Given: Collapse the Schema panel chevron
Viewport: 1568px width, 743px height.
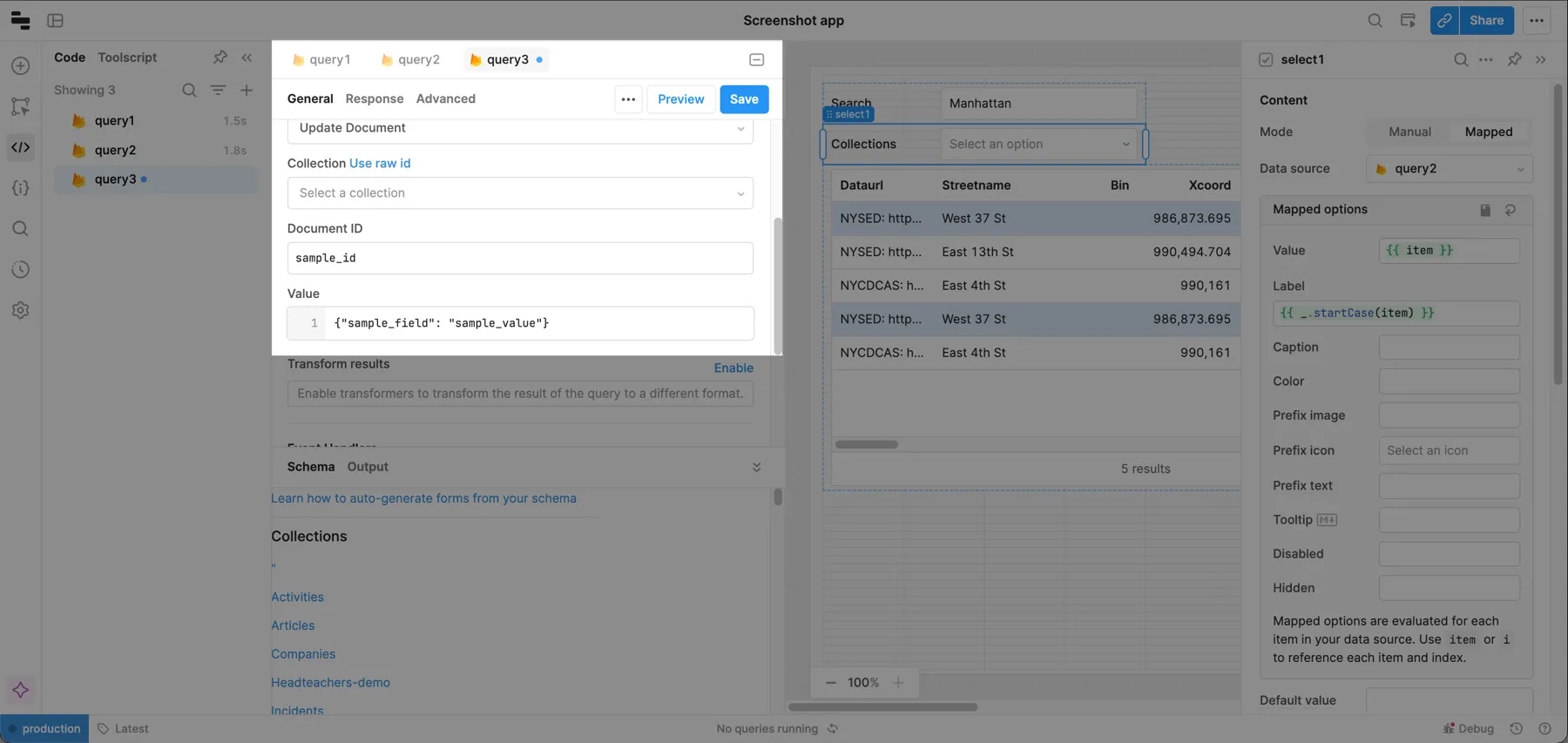Looking at the screenshot, I should click(756, 467).
